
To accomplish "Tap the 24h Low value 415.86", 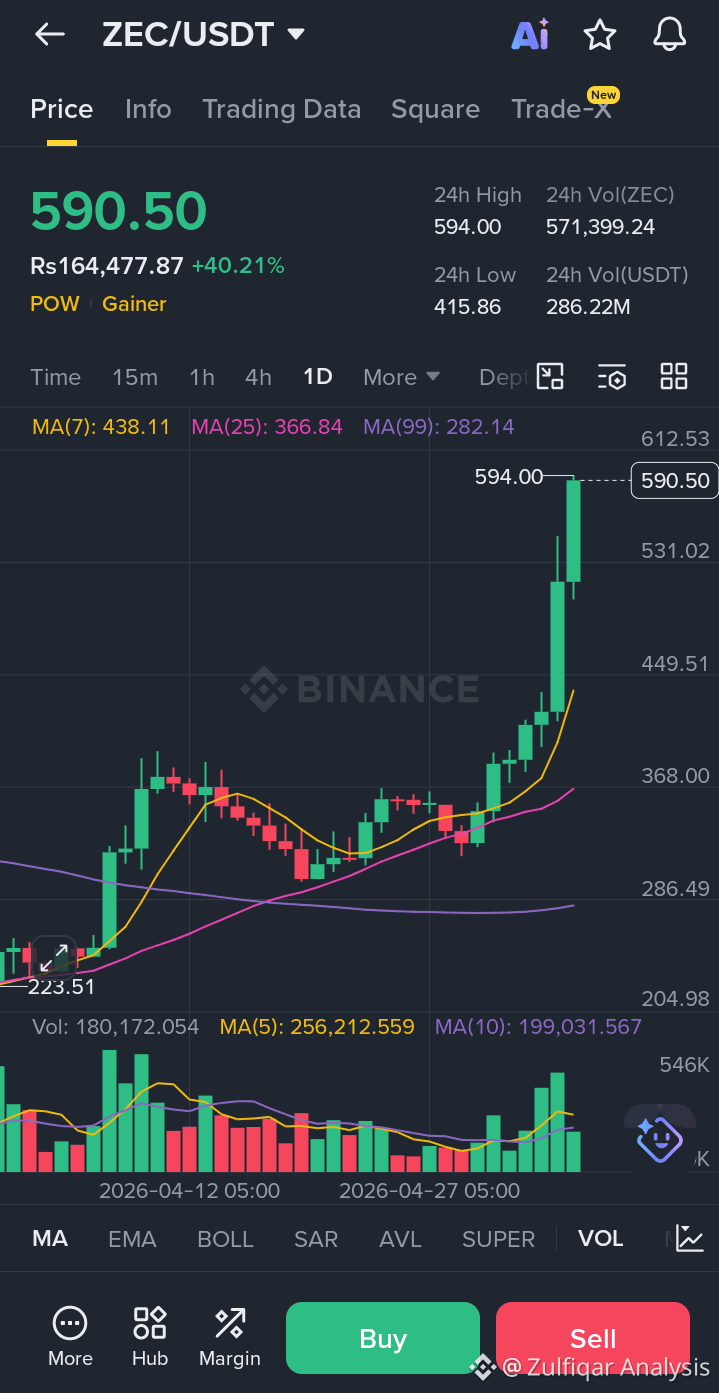I will [467, 307].
